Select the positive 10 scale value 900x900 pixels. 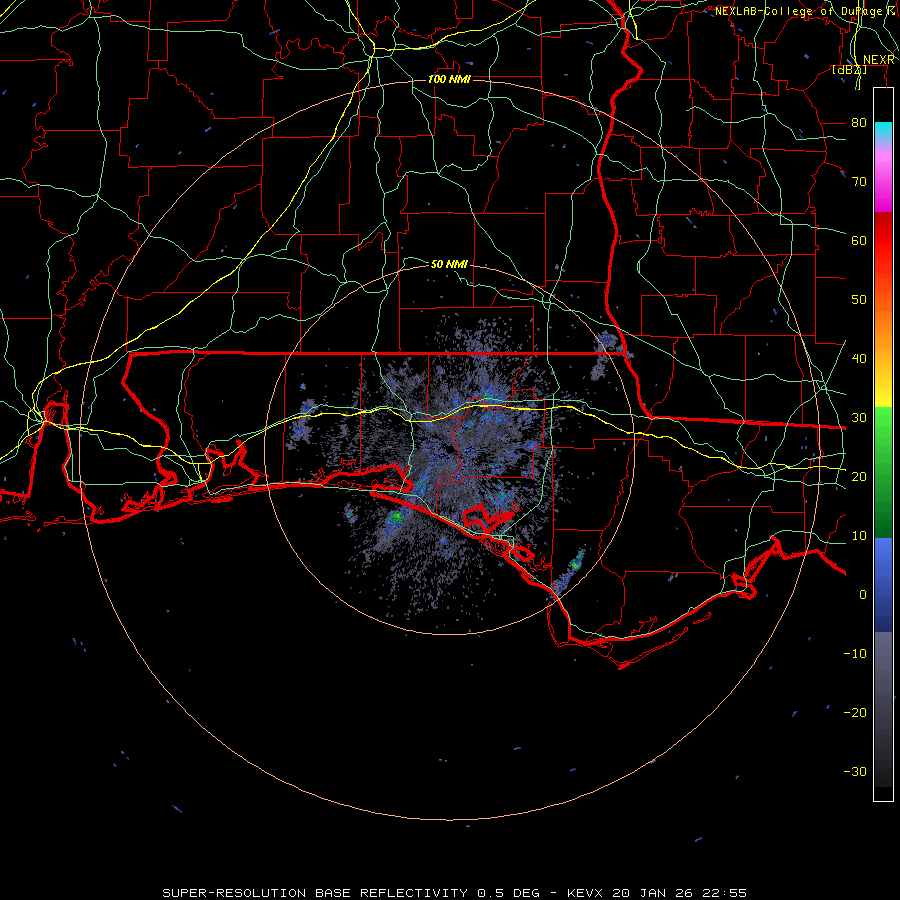pos(859,536)
